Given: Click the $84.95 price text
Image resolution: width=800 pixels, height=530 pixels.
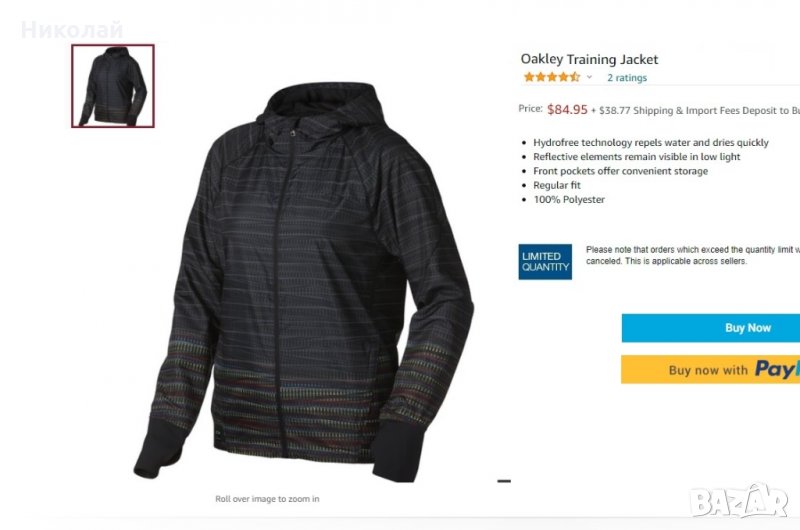Looking at the screenshot, I should coord(567,109).
